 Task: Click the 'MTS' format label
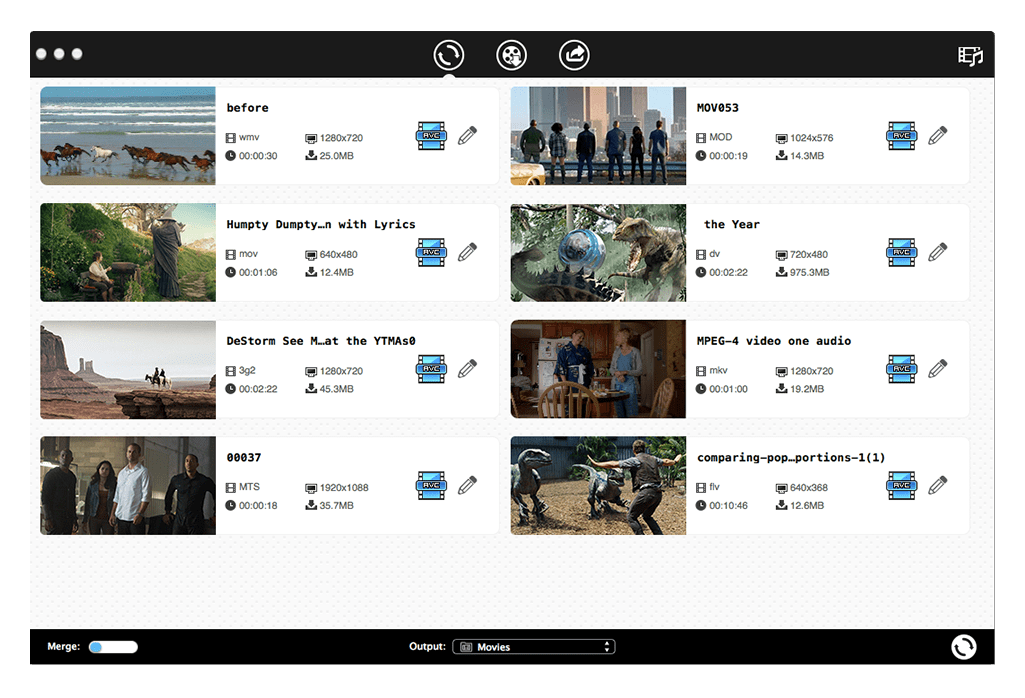pyautogui.click(x=249, y=487)
